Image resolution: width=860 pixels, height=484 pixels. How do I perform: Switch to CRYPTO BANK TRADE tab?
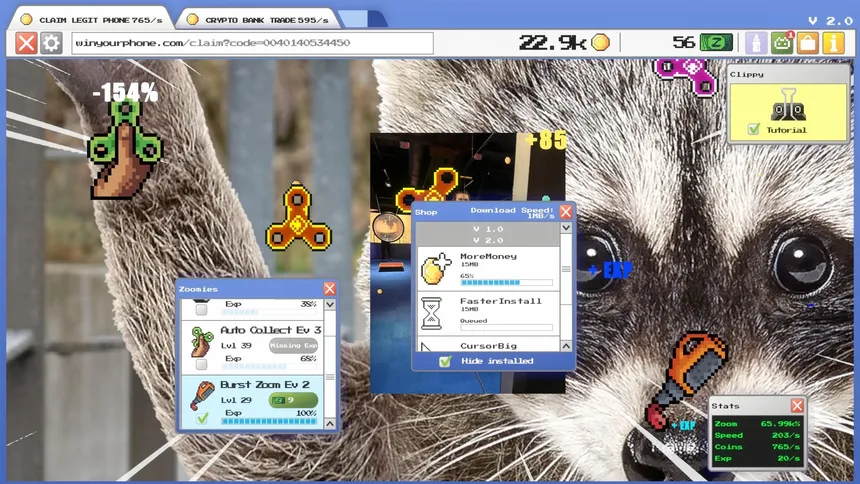pos(258,20)
